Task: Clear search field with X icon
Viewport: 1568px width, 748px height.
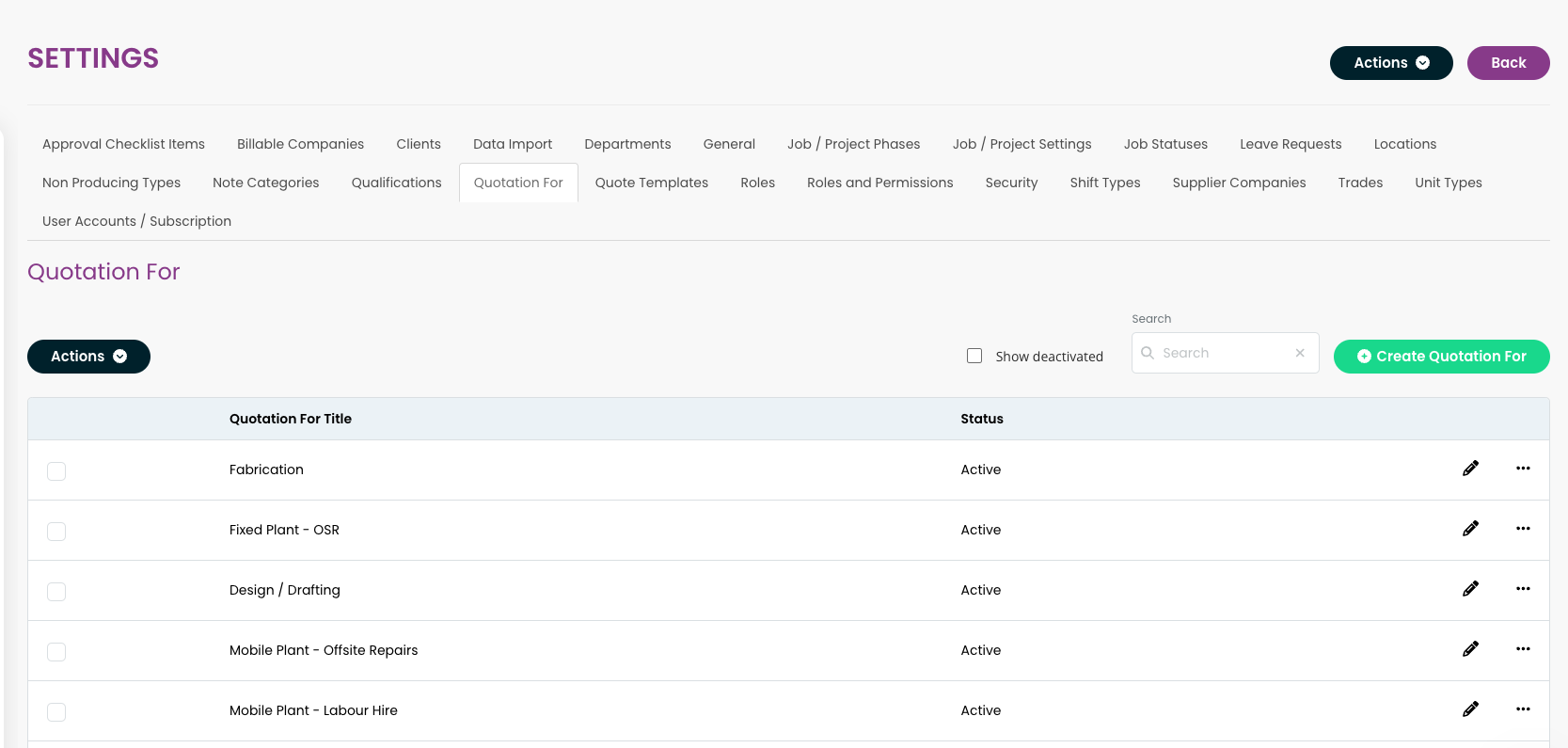Action: point(1300,353)
